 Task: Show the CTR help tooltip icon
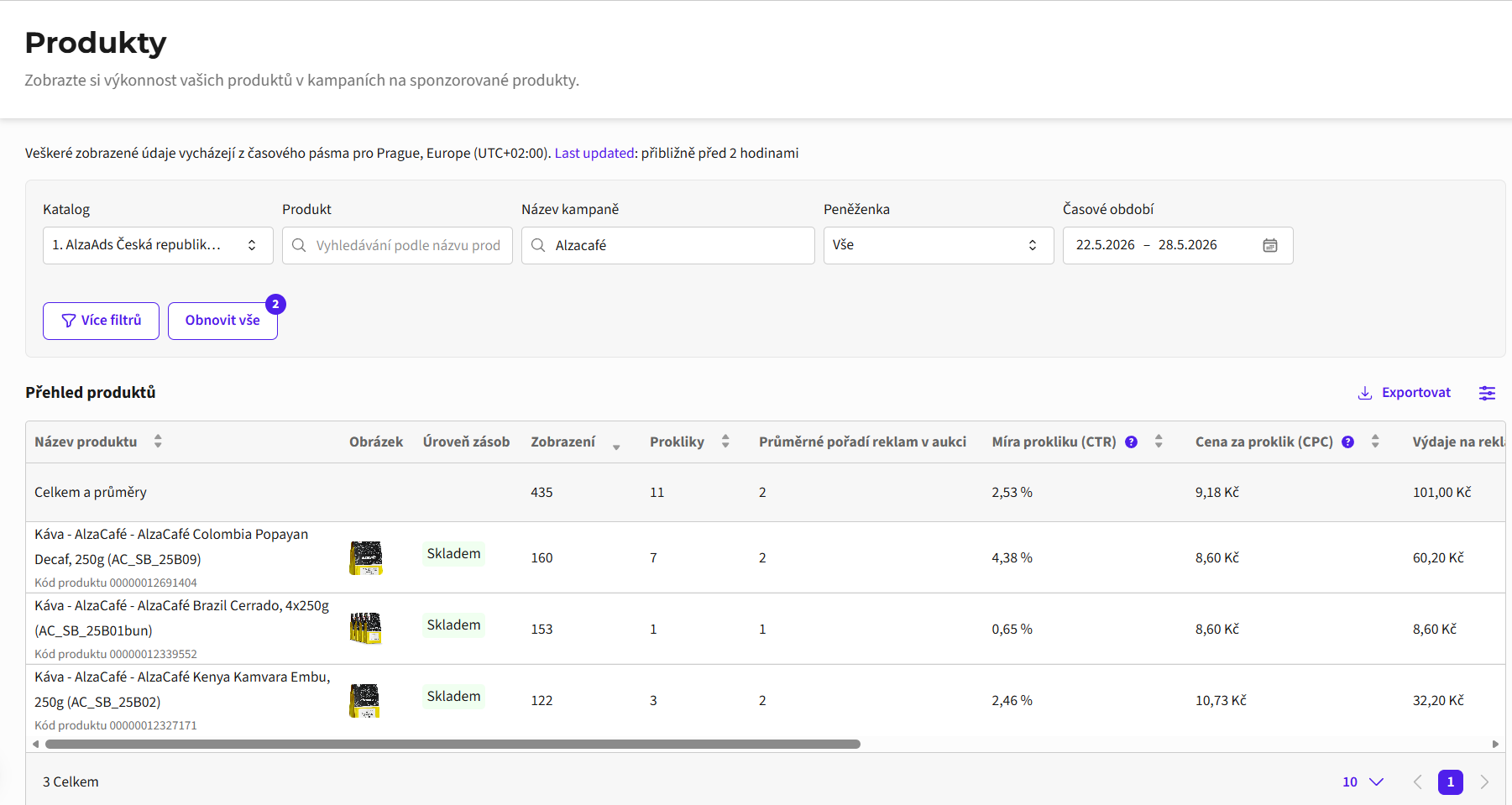click(x=1132, y=442)
